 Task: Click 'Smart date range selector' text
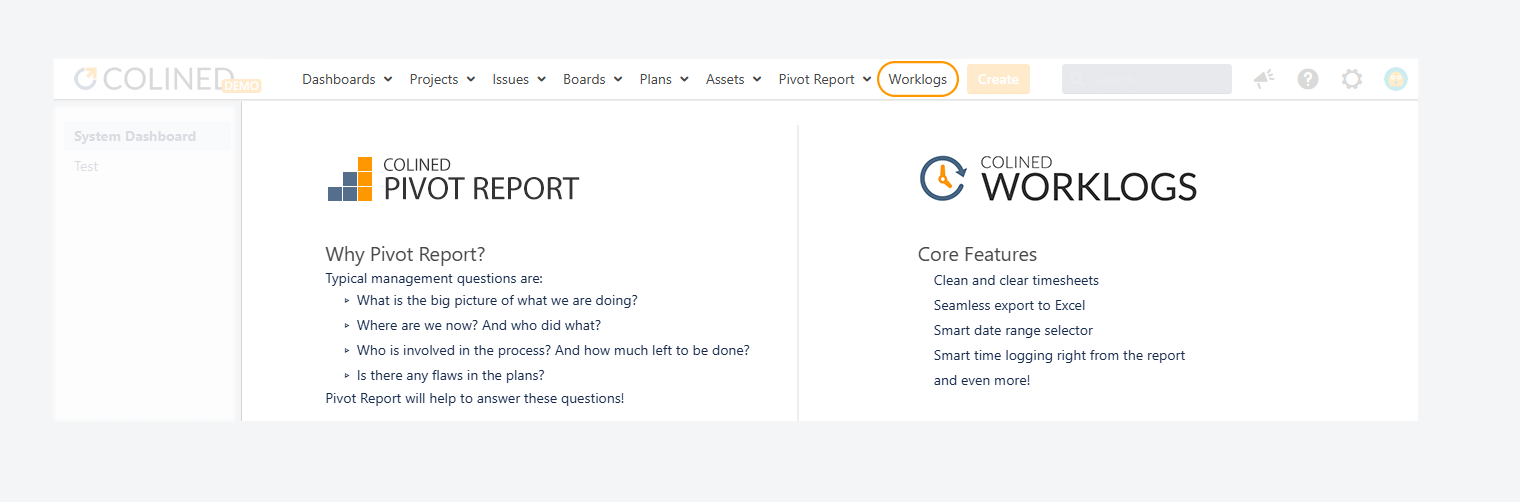[1013, 330]
